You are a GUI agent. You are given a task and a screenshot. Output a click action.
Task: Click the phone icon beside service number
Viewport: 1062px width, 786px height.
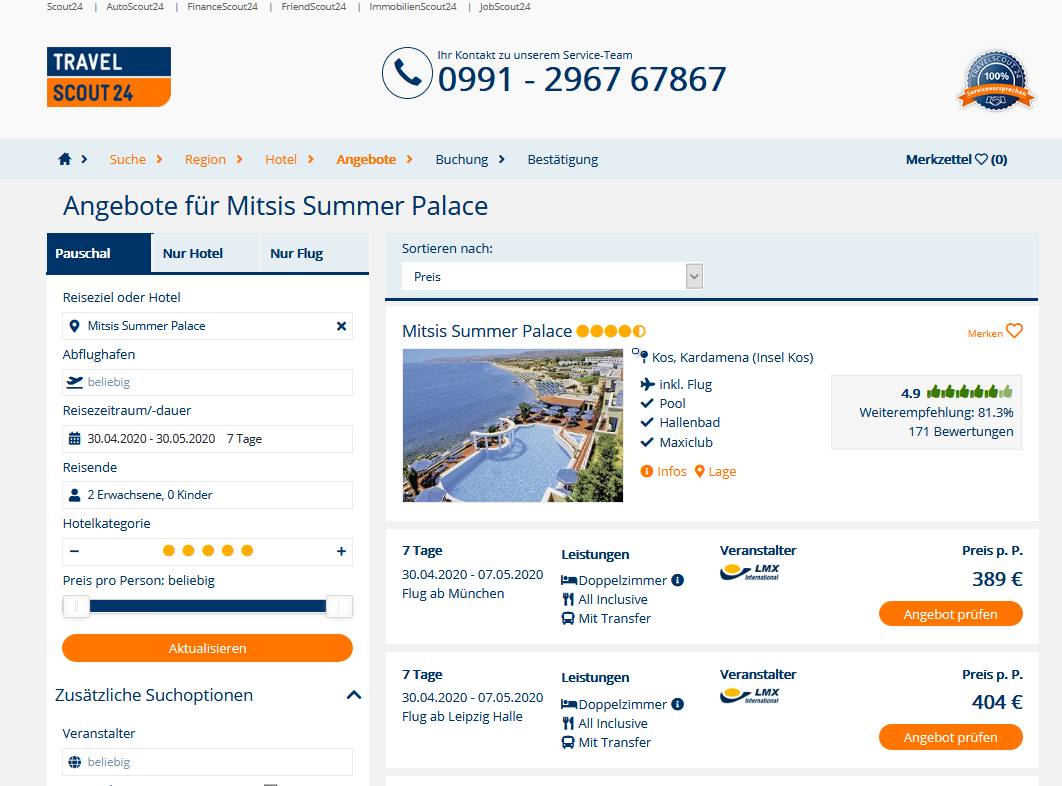point(407,73)
